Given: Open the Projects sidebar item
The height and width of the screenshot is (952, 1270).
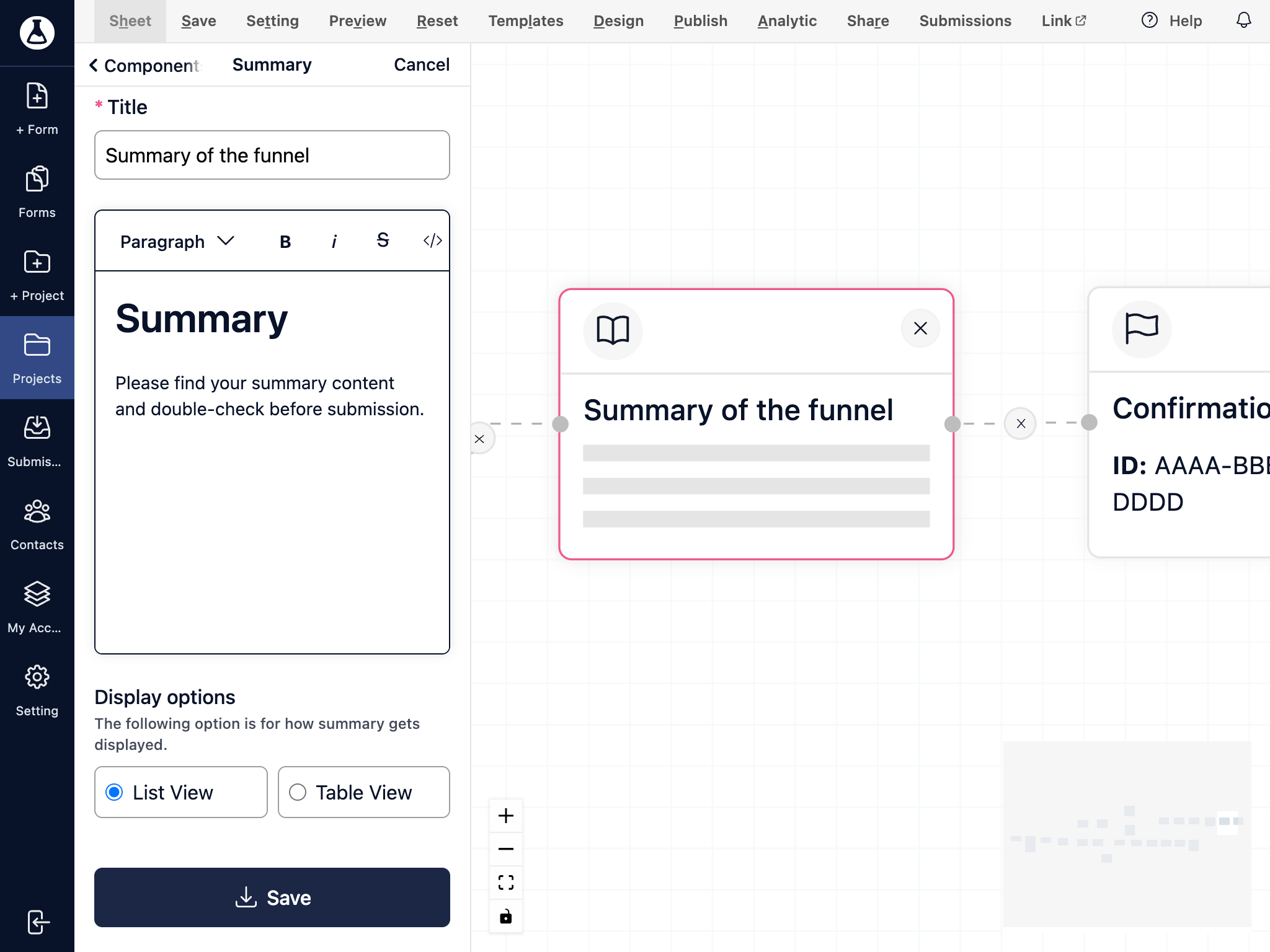Looking at the screenshot, I should click(x=37, y=358).
